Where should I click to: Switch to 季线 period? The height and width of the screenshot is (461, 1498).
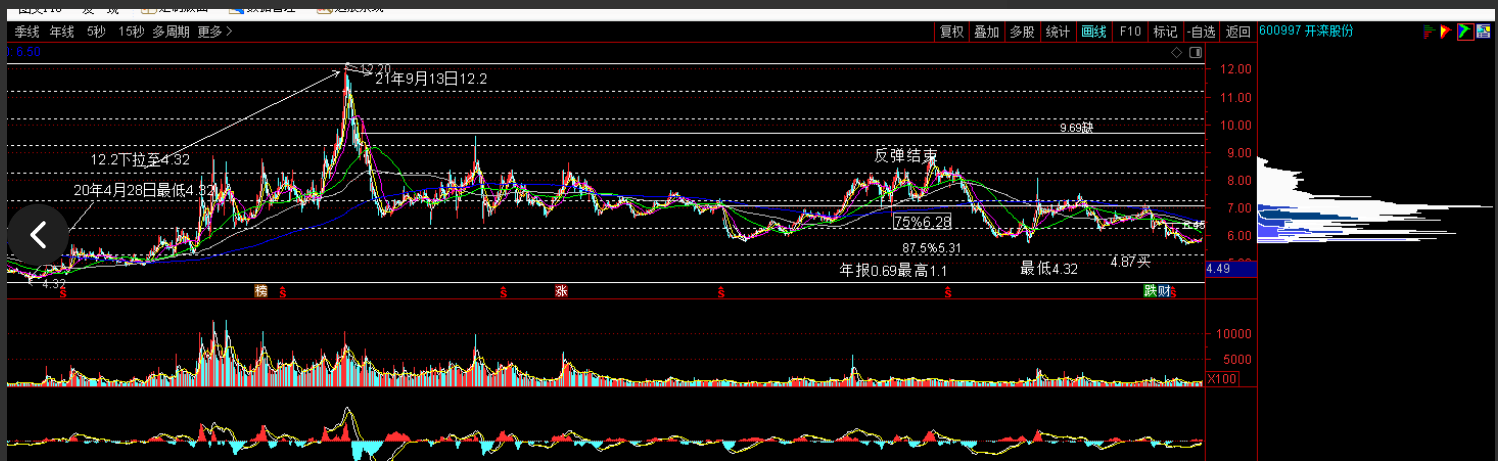click(27, 31)
